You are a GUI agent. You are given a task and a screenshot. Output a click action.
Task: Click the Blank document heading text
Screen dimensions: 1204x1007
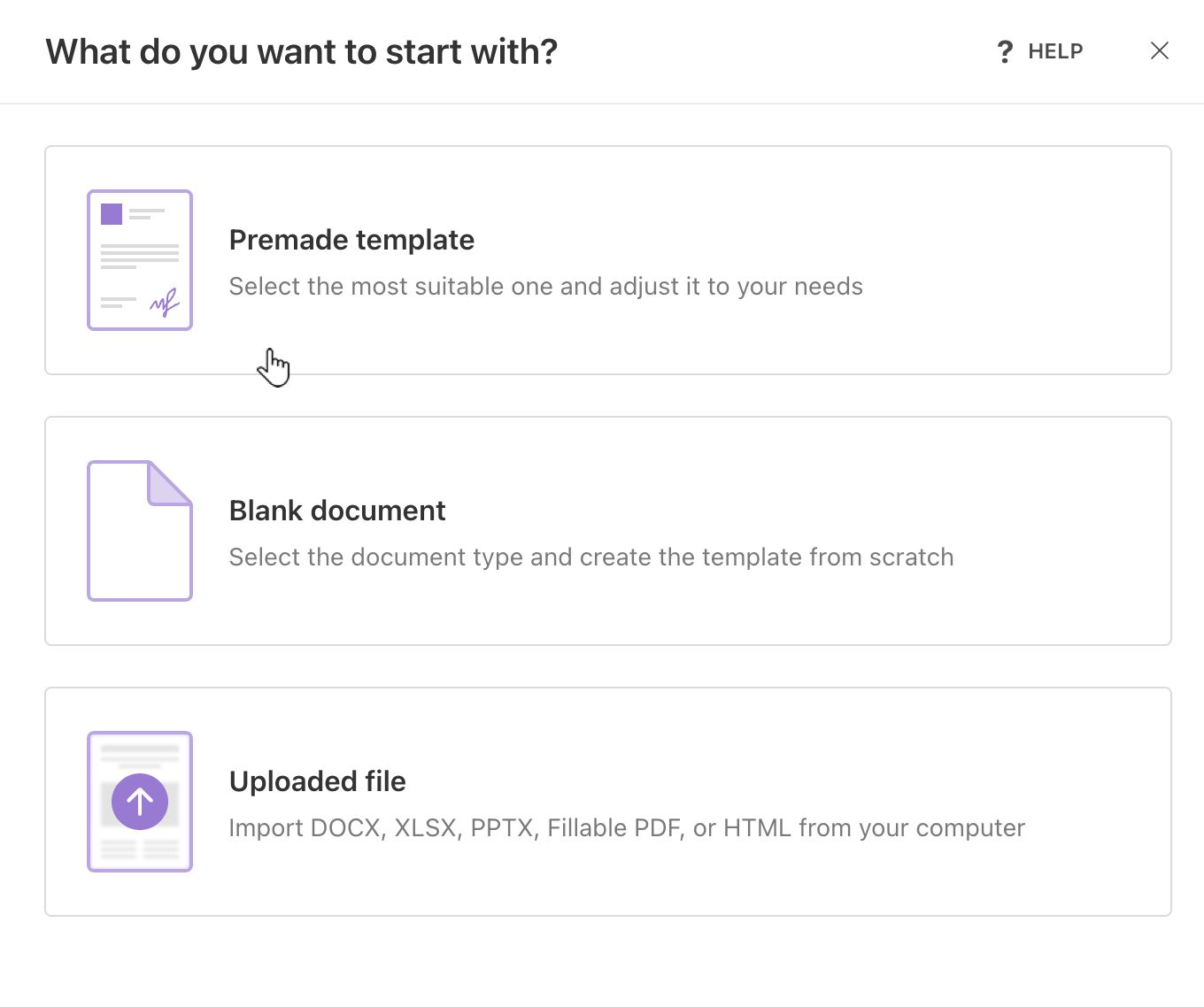(x=337, y=511)
